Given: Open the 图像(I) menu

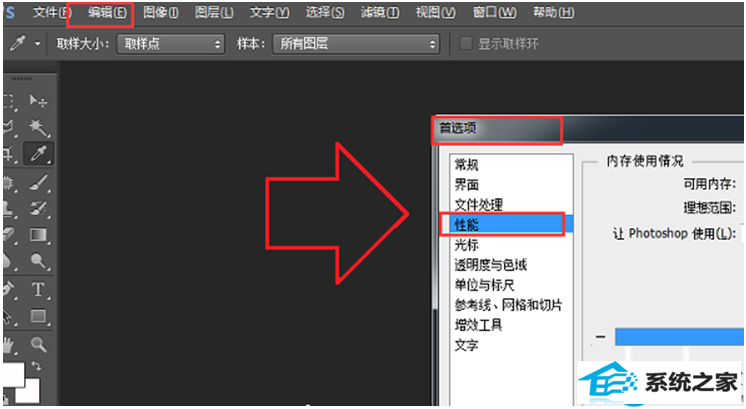Looking at the screenshot, I should pyautogui.click(x=160, y=12).
